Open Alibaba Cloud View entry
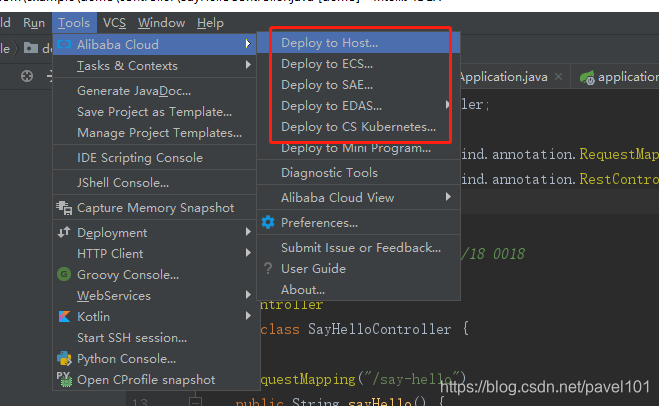 [358, 198]
